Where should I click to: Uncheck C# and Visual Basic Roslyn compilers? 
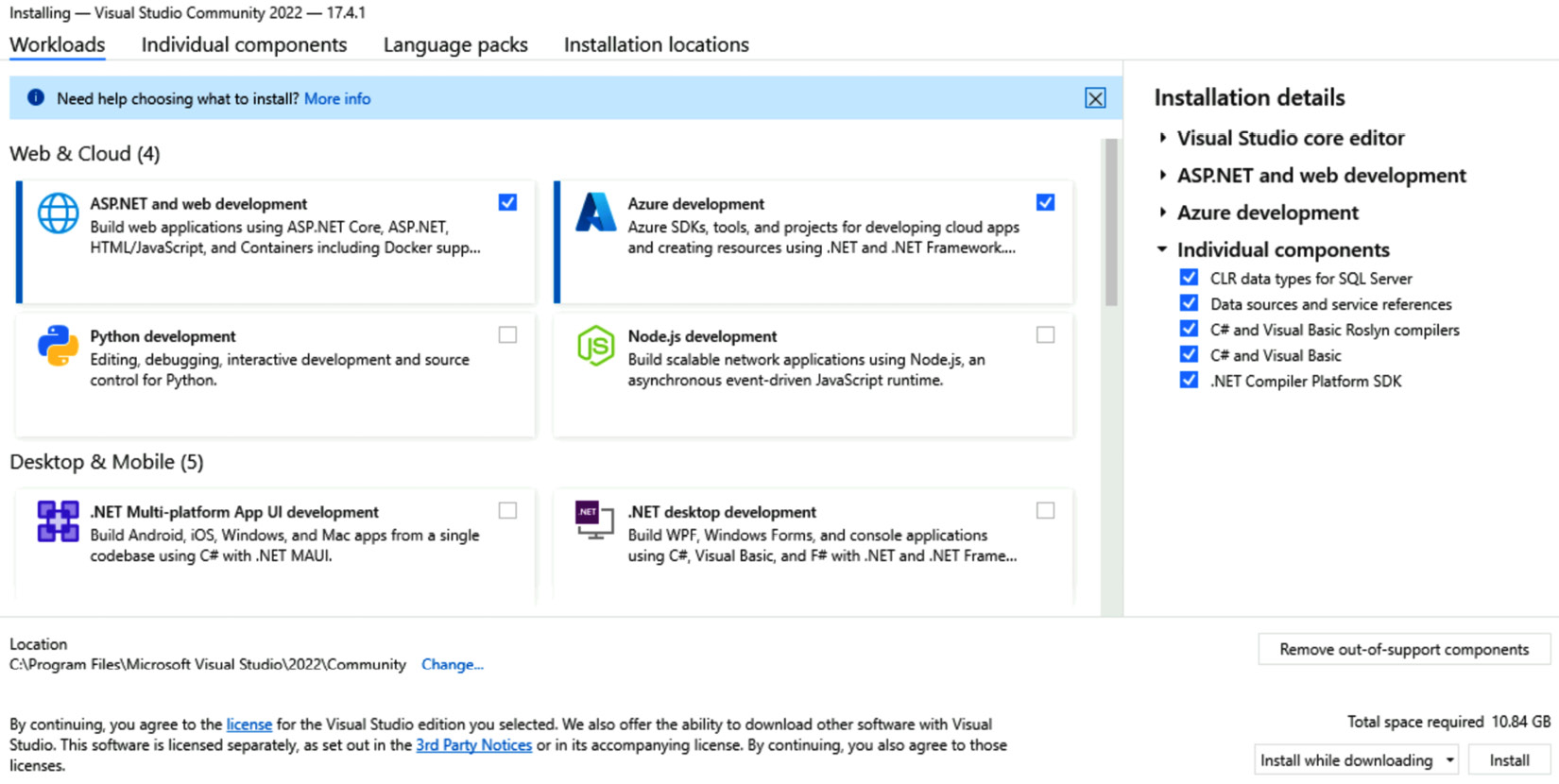coord(1189,328)
